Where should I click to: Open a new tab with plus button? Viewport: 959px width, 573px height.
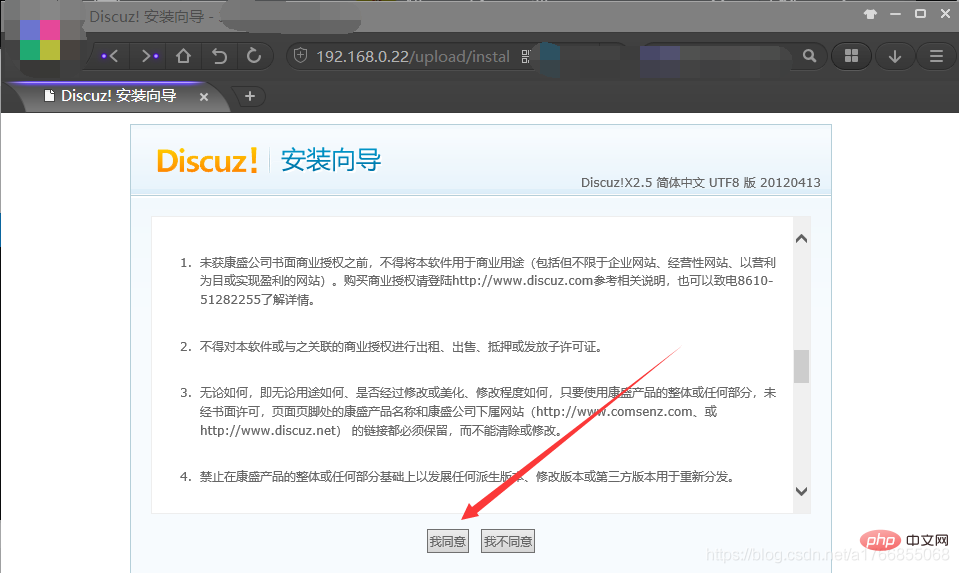[x=250, y=96]
